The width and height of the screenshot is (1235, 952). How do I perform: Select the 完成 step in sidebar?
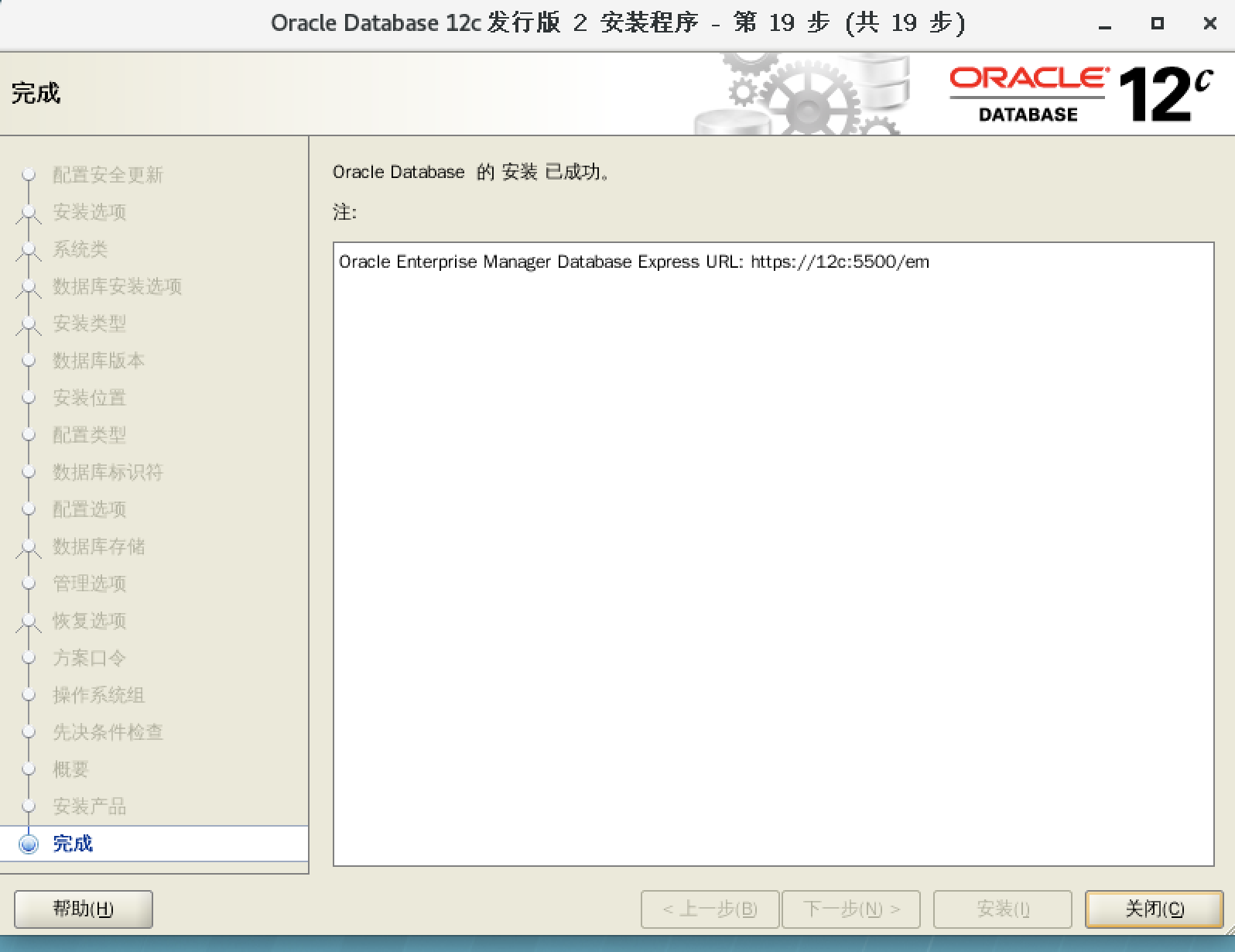73,844
